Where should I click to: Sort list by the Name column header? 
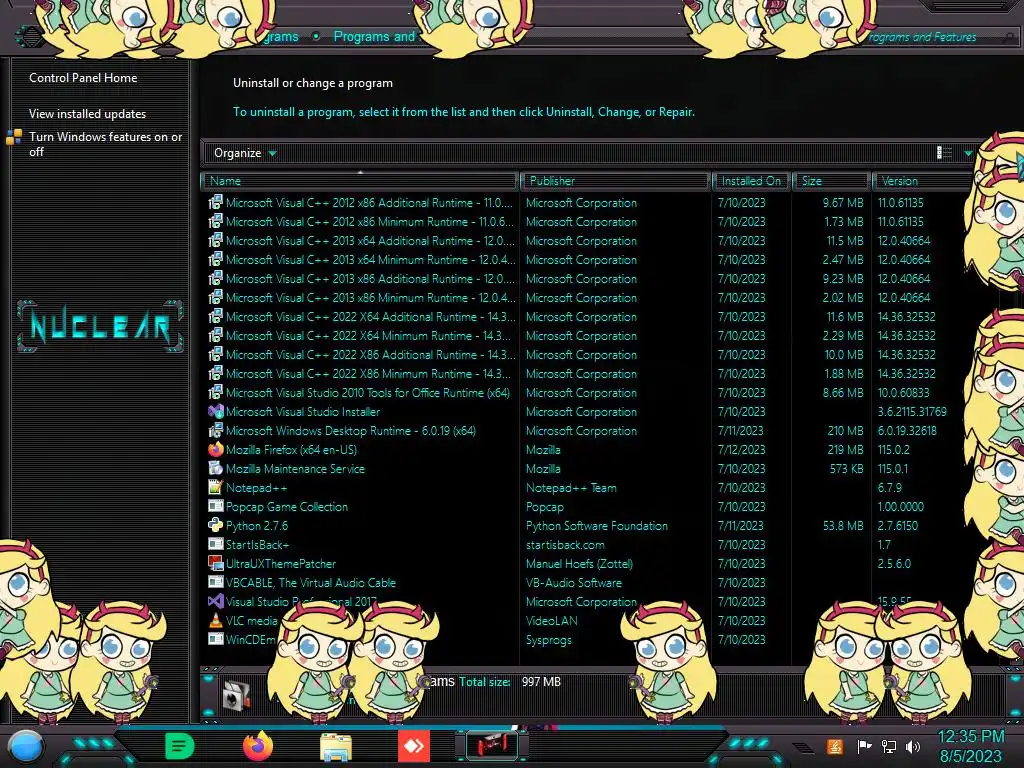360,181
